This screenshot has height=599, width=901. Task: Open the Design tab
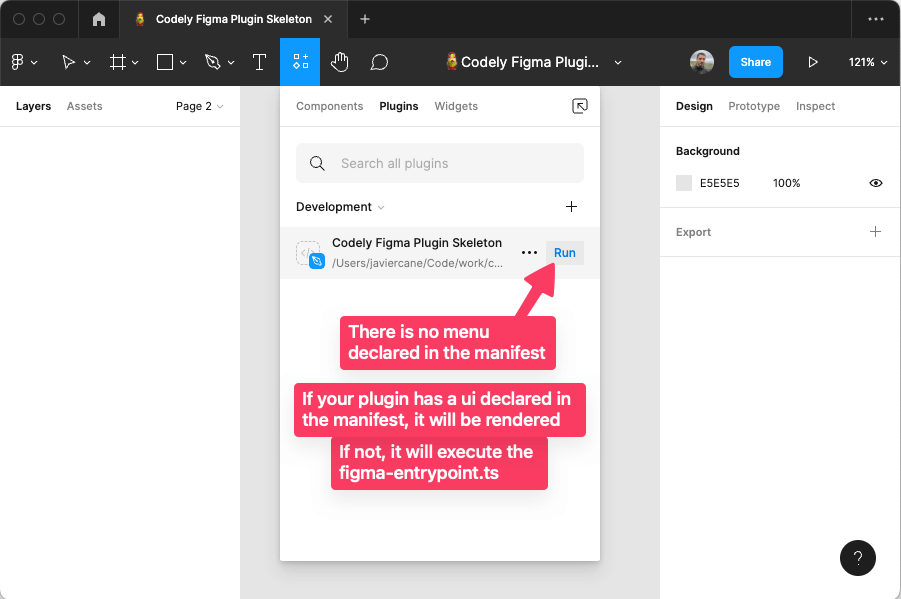point(694,106)
